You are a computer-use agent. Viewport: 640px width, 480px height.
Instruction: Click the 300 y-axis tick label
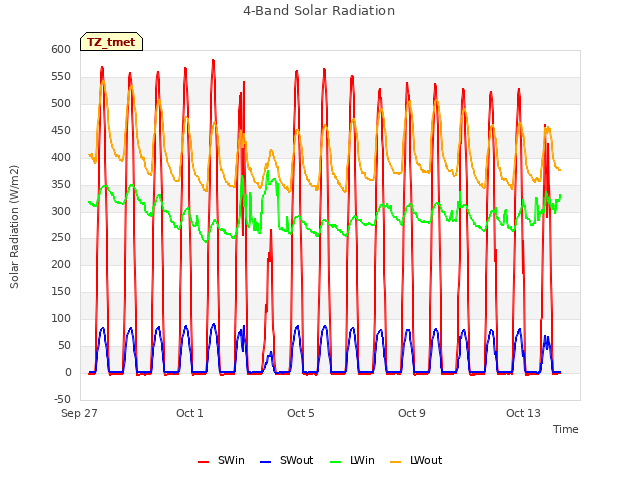click(x=61, y=211)
